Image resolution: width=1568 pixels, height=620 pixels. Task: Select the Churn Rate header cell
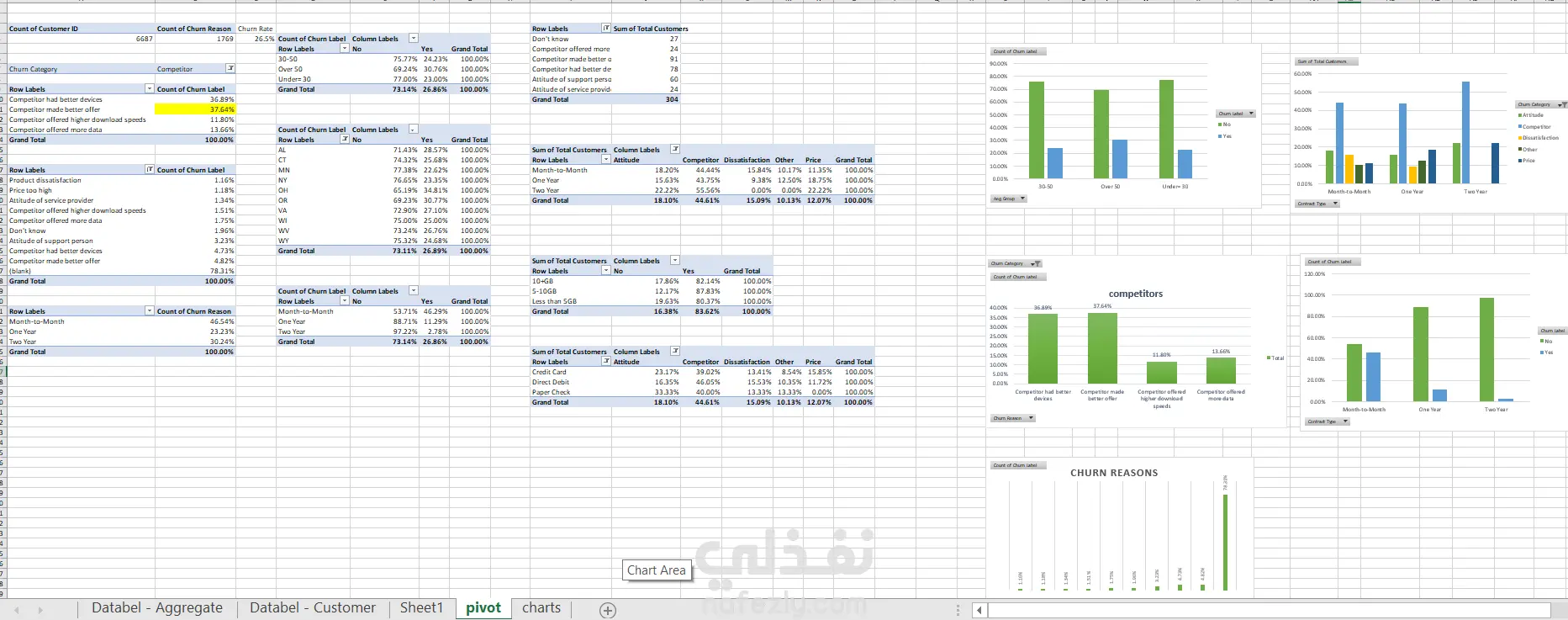(x=256, y=29)
